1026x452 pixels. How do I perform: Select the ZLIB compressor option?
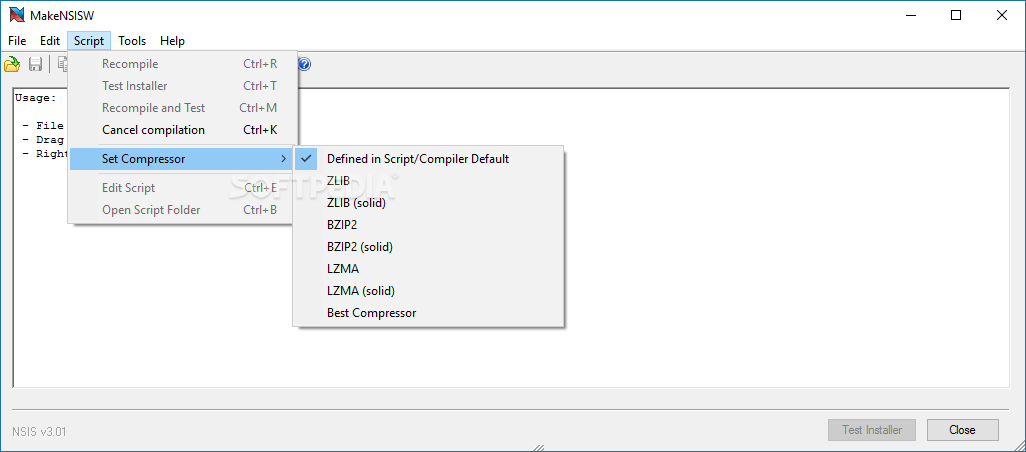[x=428, y=181]
